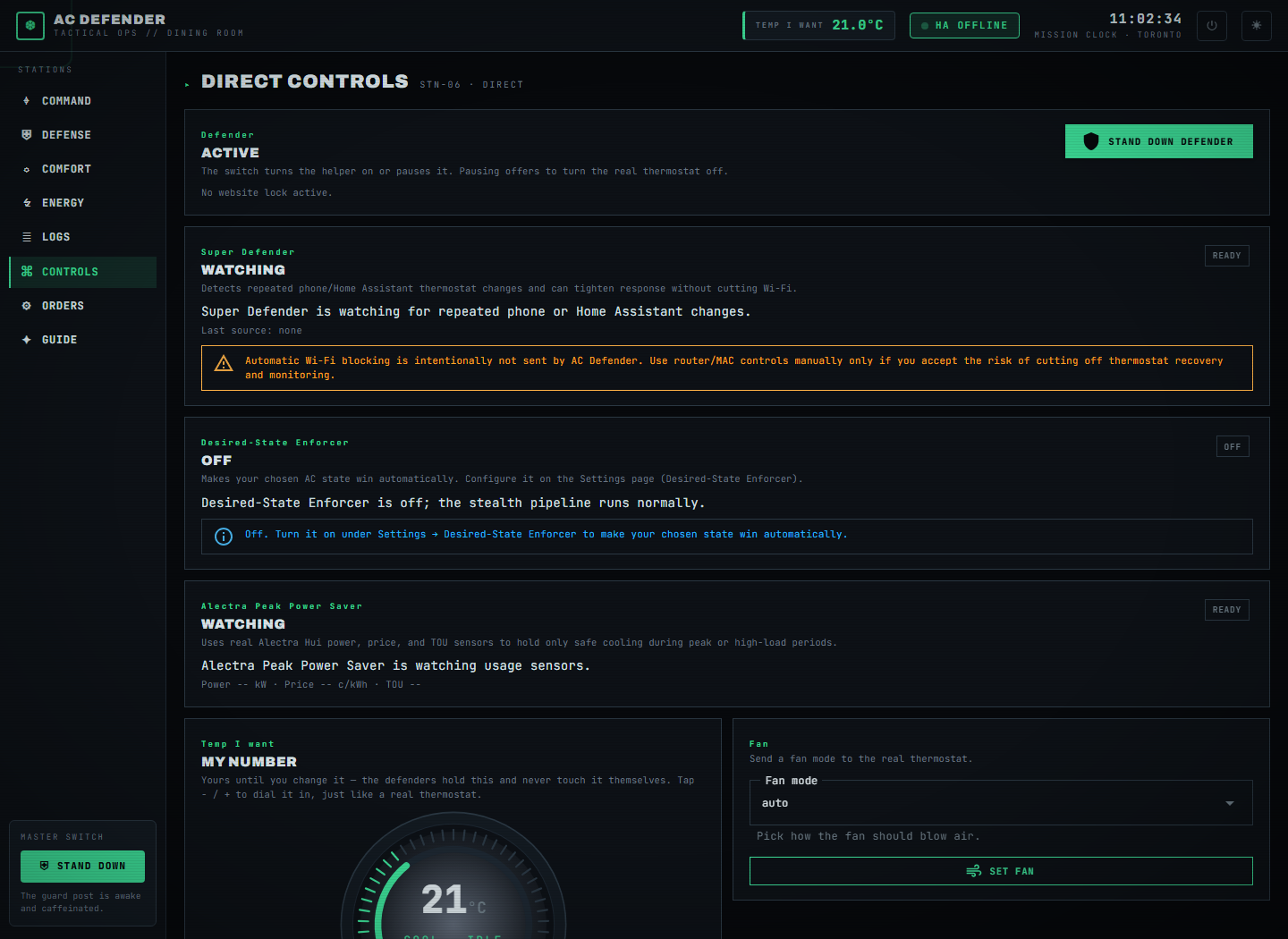Click the AC Defender logo icon
The image size is (1288, 939).
[30, 26]
